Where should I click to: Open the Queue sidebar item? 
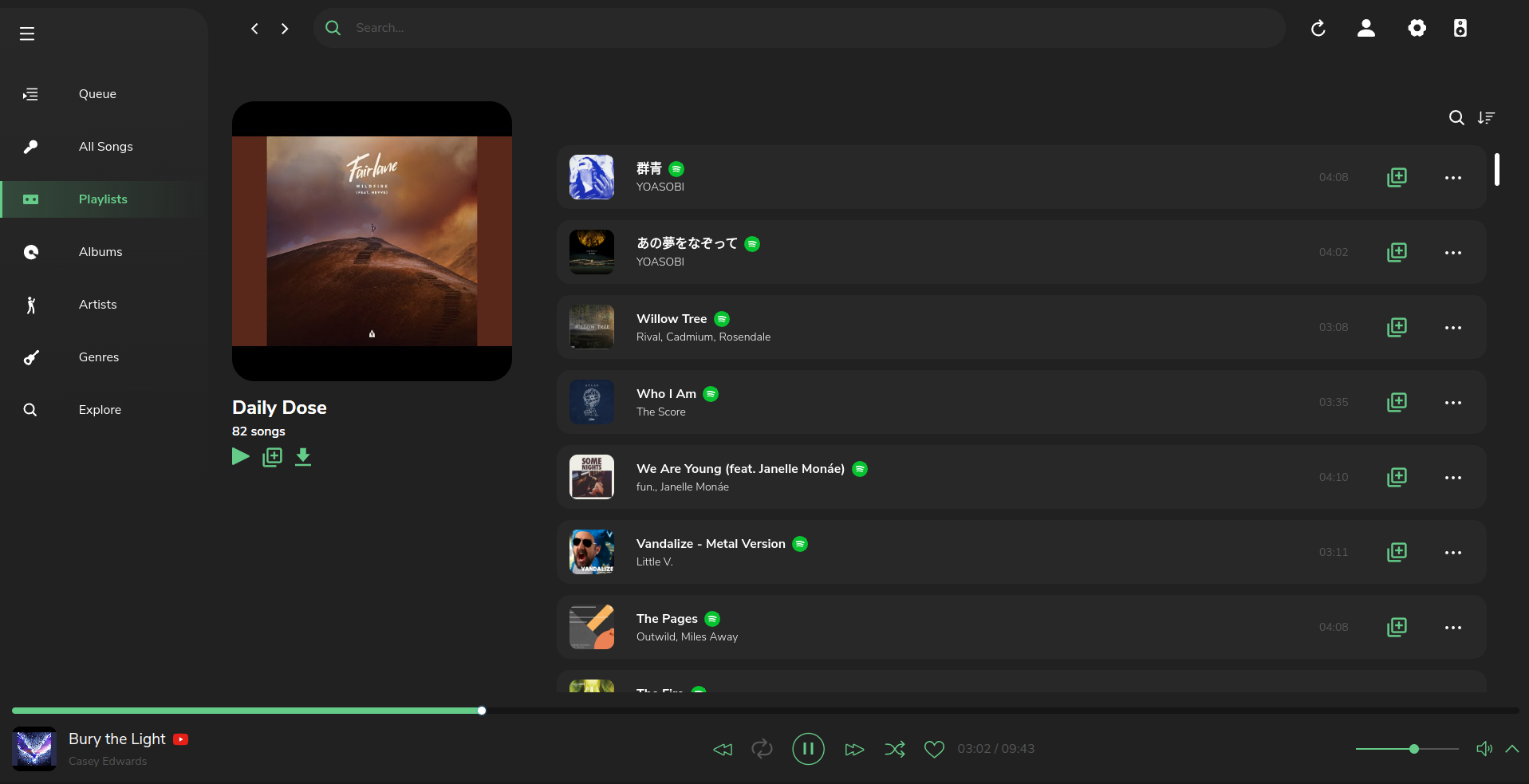point(97,94)
